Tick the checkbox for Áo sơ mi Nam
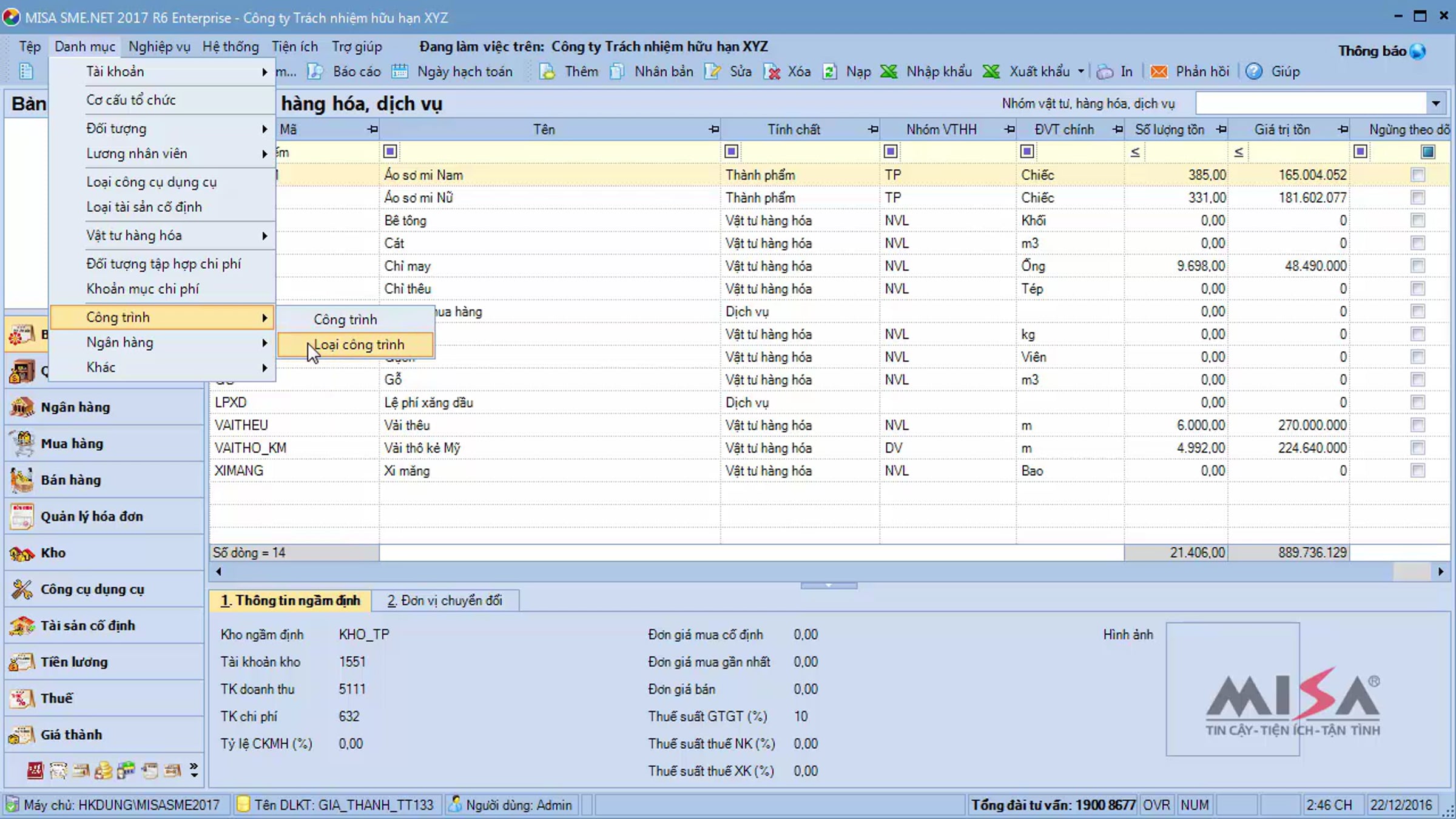The image size is (1456, 819). point(1418,175)
